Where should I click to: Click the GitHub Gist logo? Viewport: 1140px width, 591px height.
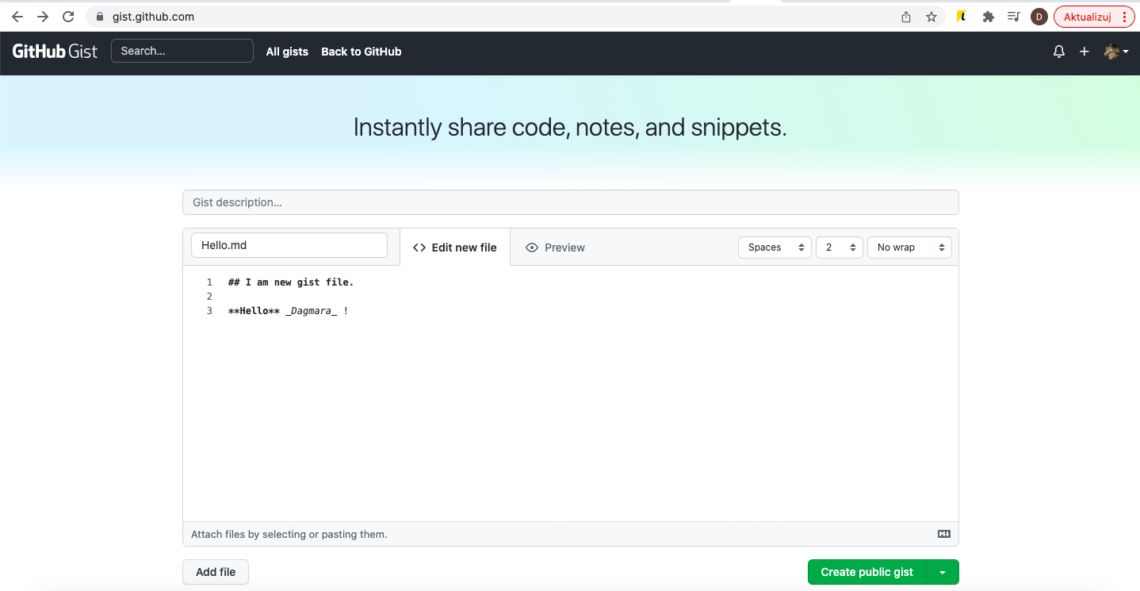[x=54, y=51]
